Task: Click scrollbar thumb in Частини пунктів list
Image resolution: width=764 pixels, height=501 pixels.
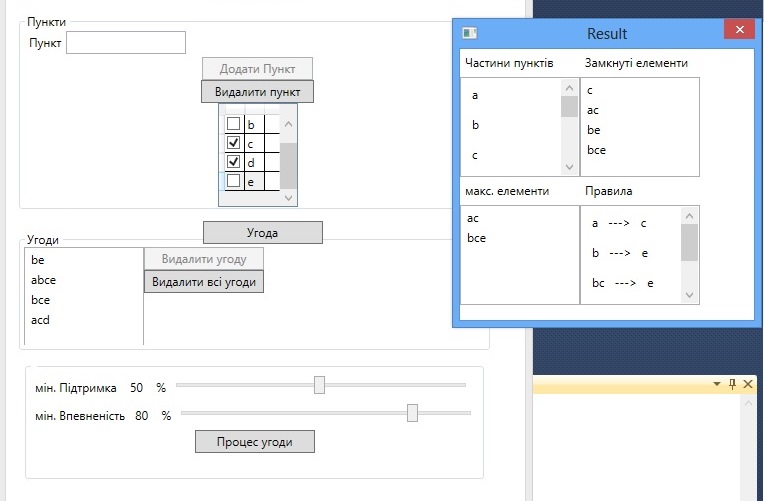Action: 569,107
